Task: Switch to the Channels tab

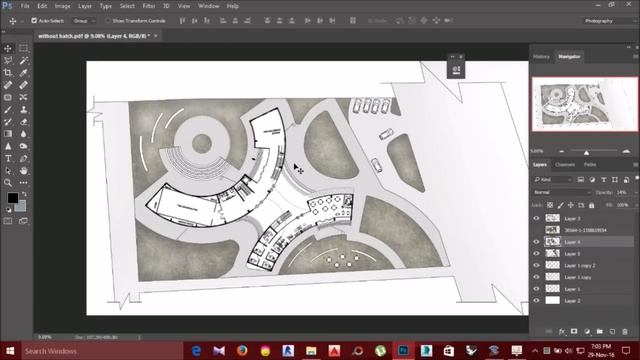Action: click(x=565, y=164)
